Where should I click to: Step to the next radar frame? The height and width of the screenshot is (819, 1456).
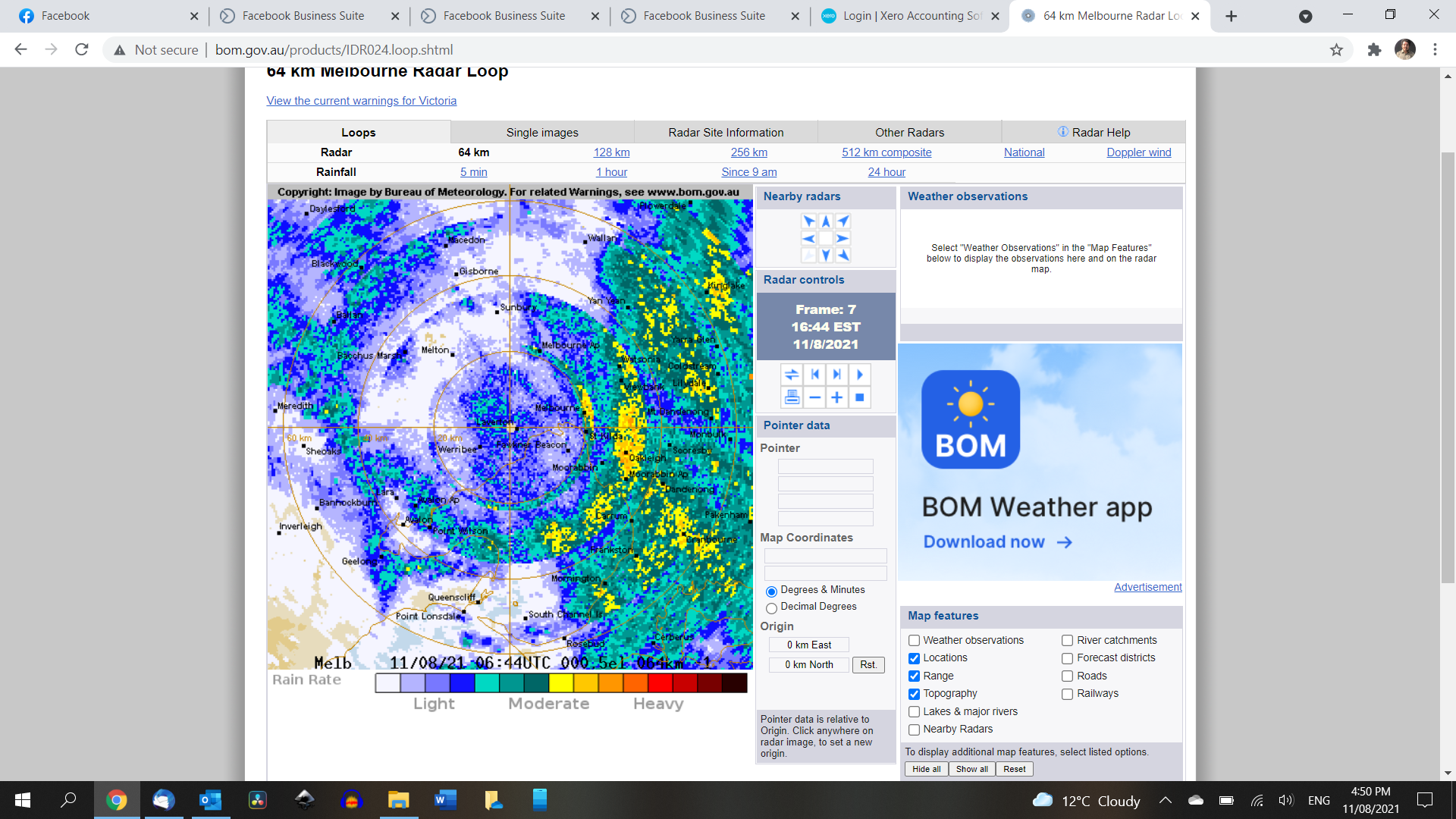click(836, 375)
